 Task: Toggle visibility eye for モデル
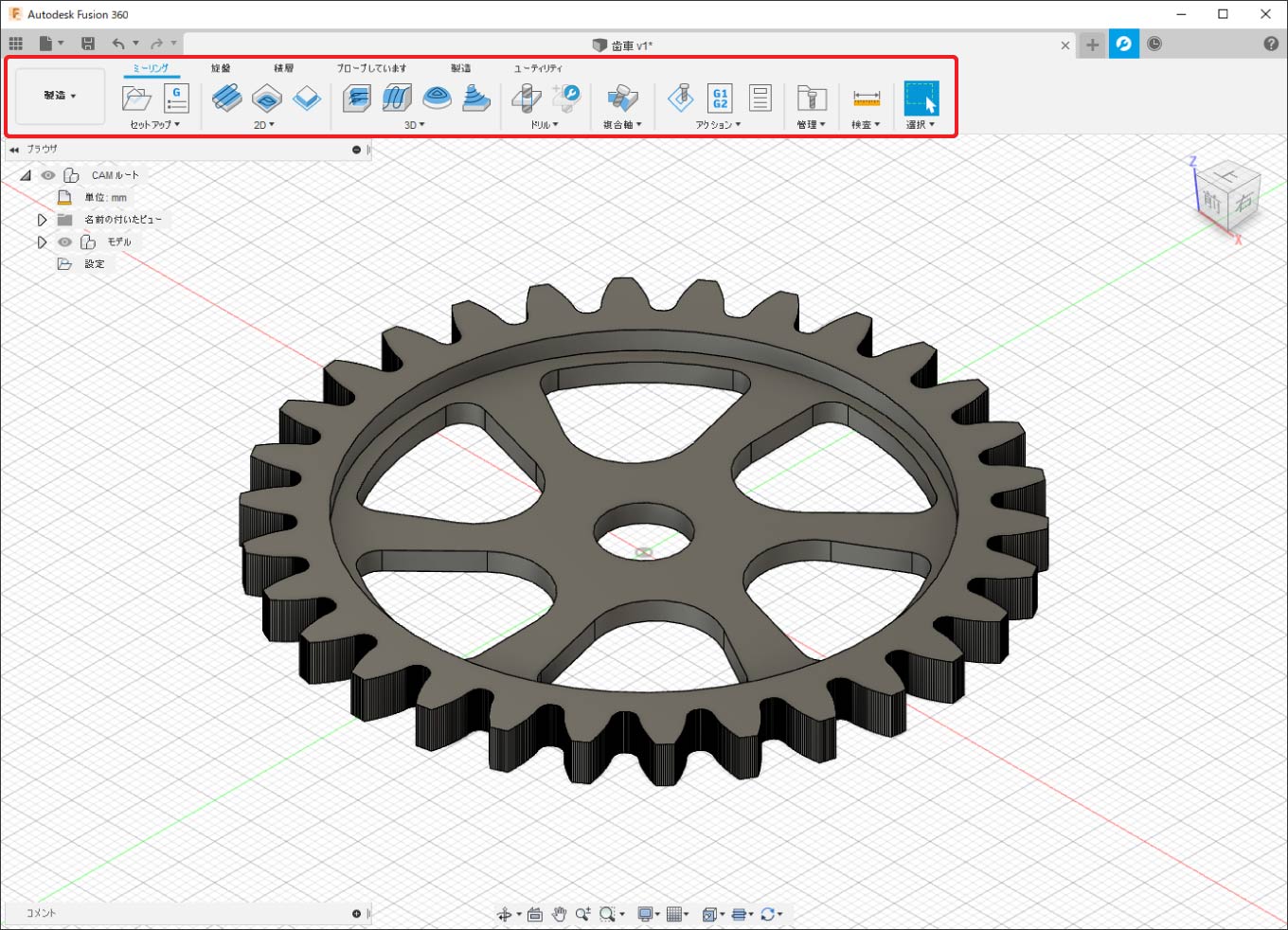pos(64,242)
